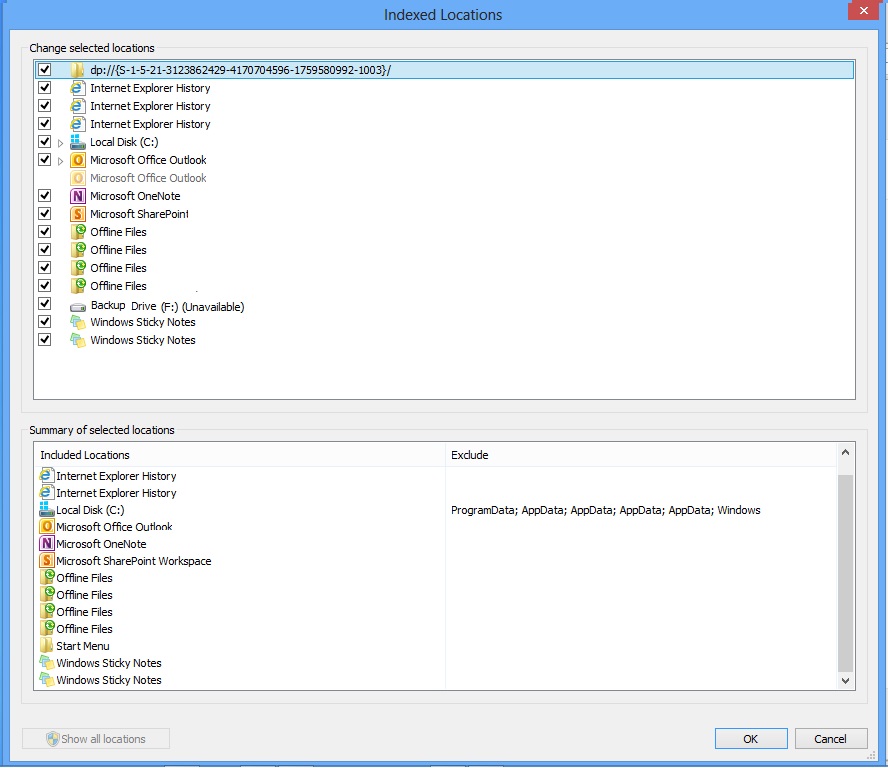Select the Microsoft OneNote tree label

tap(135, 196)
